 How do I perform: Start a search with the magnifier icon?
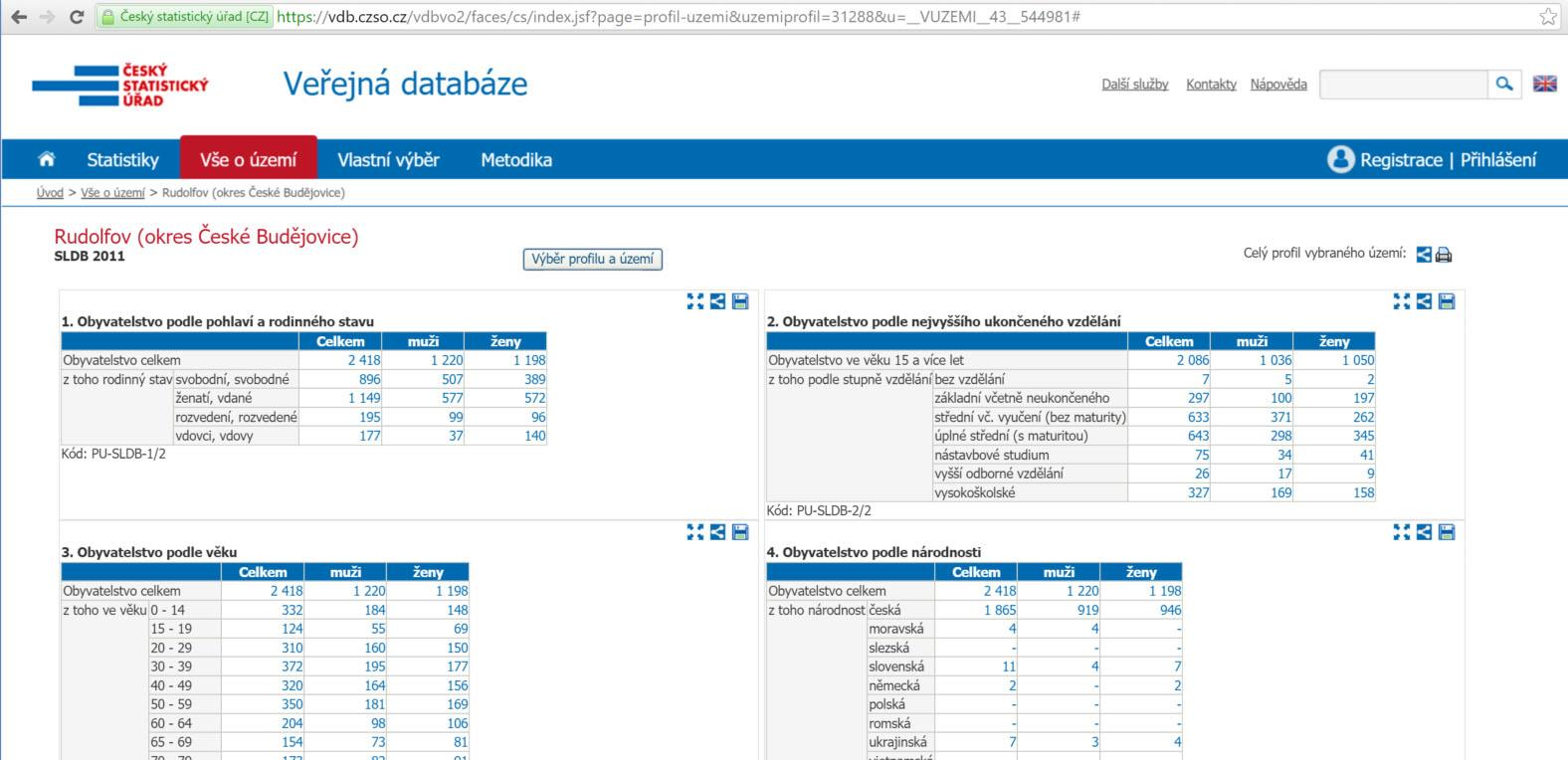[x=1504, y=85]
